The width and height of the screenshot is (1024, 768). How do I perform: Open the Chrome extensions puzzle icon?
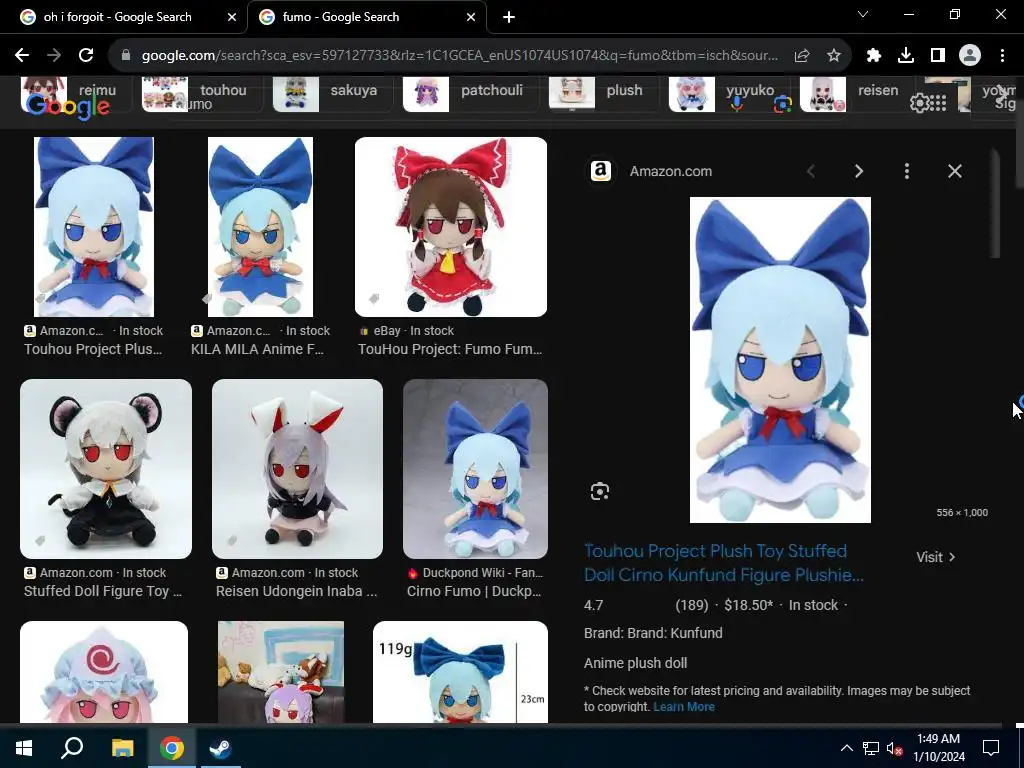click(x=874, y=56)
